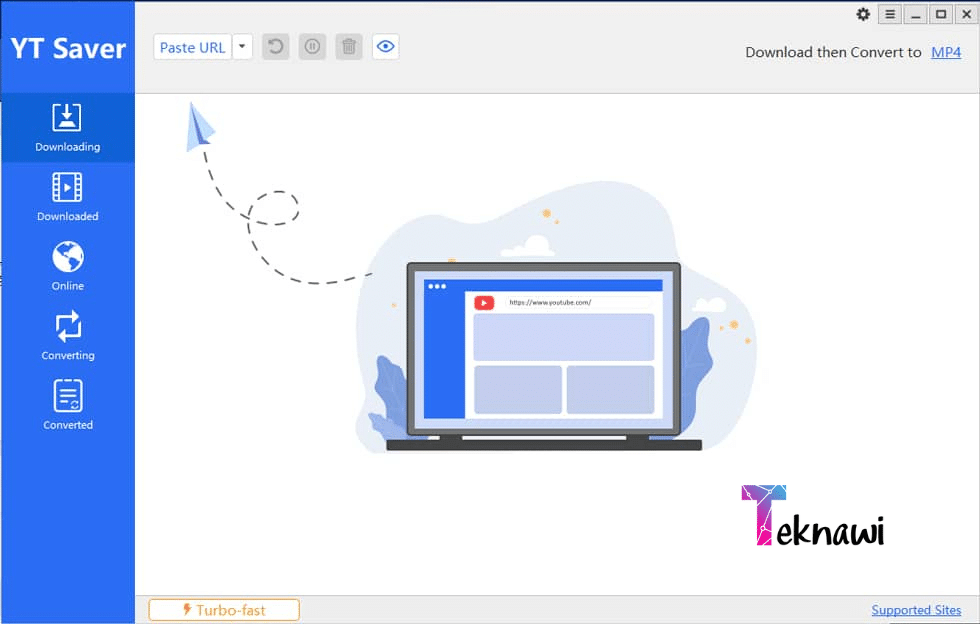
Task: Switch to the Converting section
Action: coord(68,336)
